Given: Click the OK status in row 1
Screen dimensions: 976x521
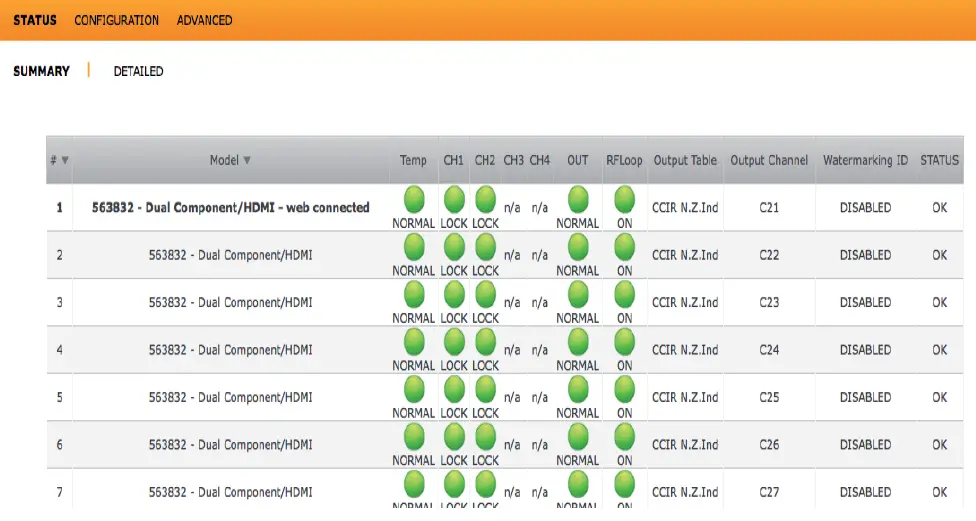Looking at the screenshot, I should click(939, 207).
